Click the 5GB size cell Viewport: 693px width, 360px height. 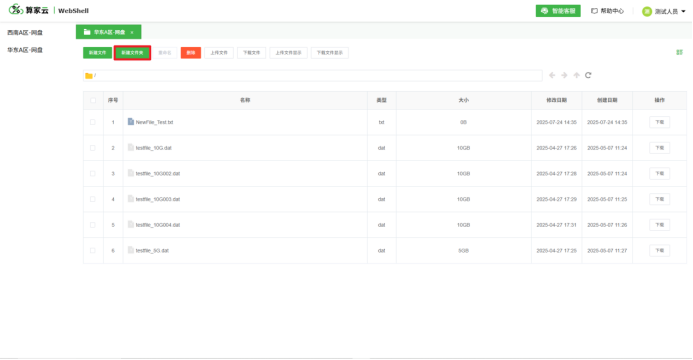point(463,250)
